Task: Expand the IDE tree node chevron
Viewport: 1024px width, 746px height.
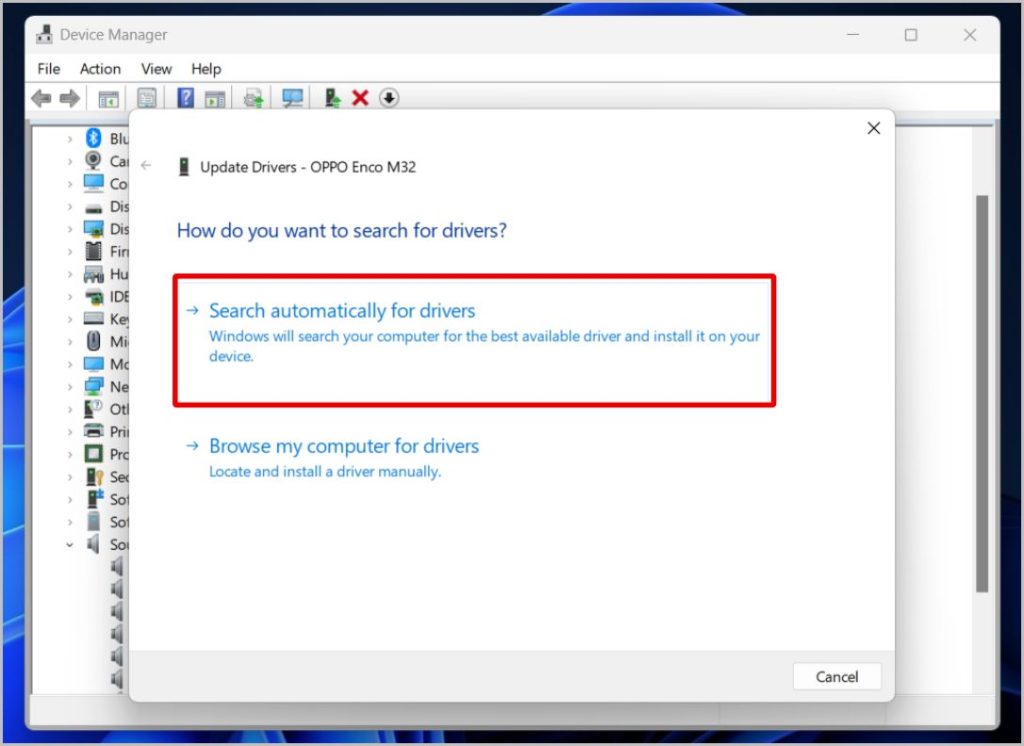Action: 69,297
